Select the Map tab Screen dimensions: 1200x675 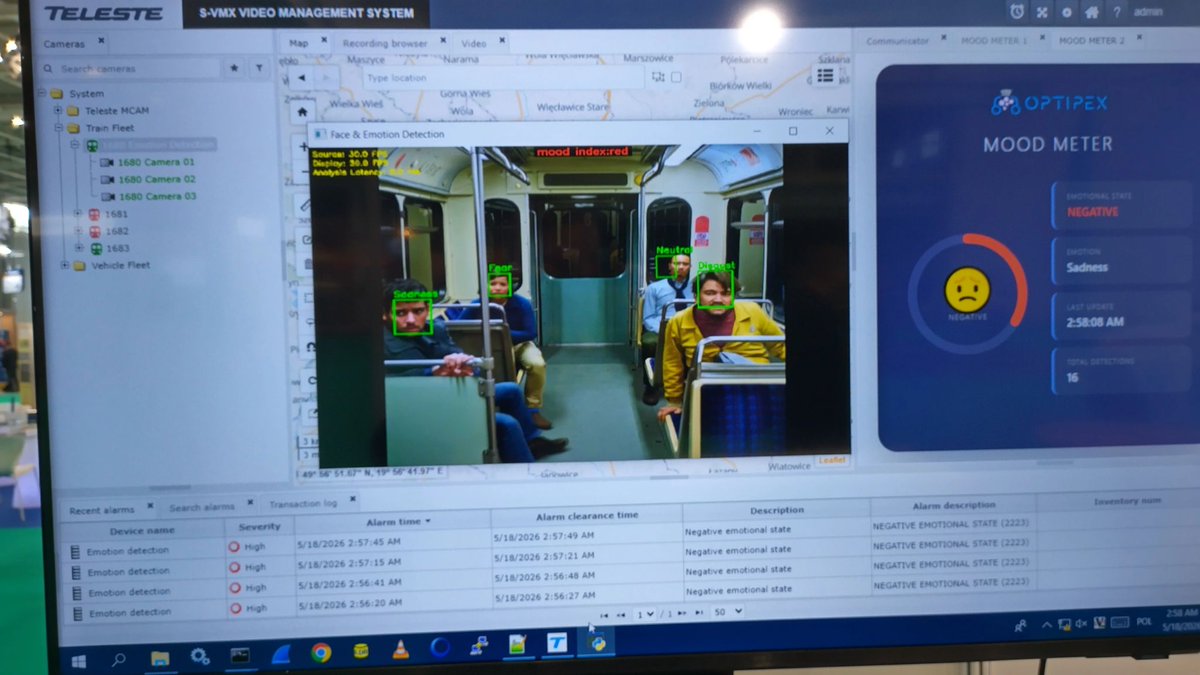(298, 43)
